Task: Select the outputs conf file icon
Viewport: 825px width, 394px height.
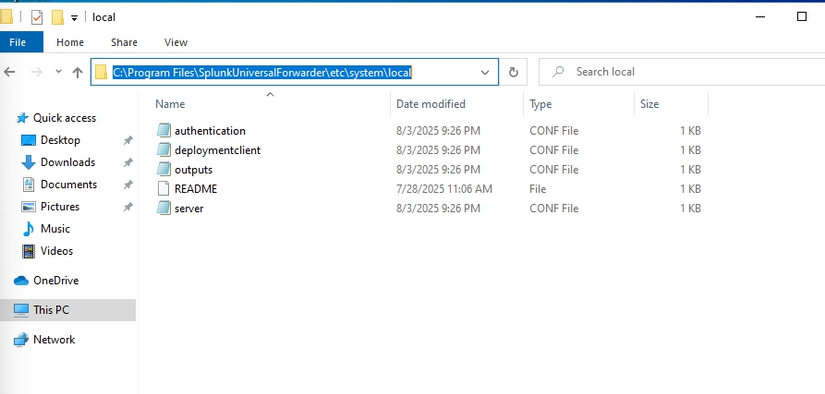Action: pyautogui.click(x=164, y=169)
